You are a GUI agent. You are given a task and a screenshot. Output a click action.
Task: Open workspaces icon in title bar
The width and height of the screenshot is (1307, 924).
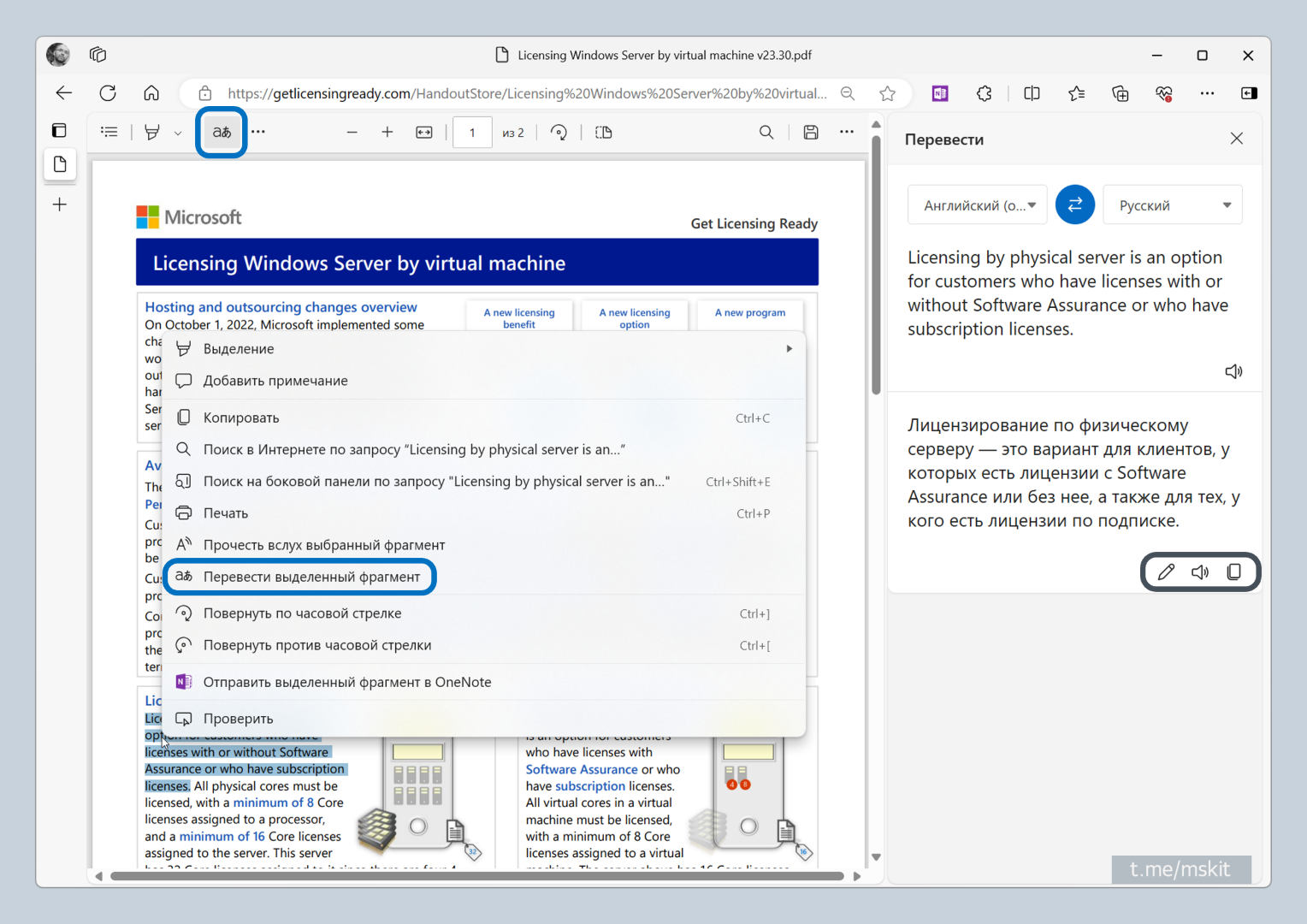click(98, 55)
